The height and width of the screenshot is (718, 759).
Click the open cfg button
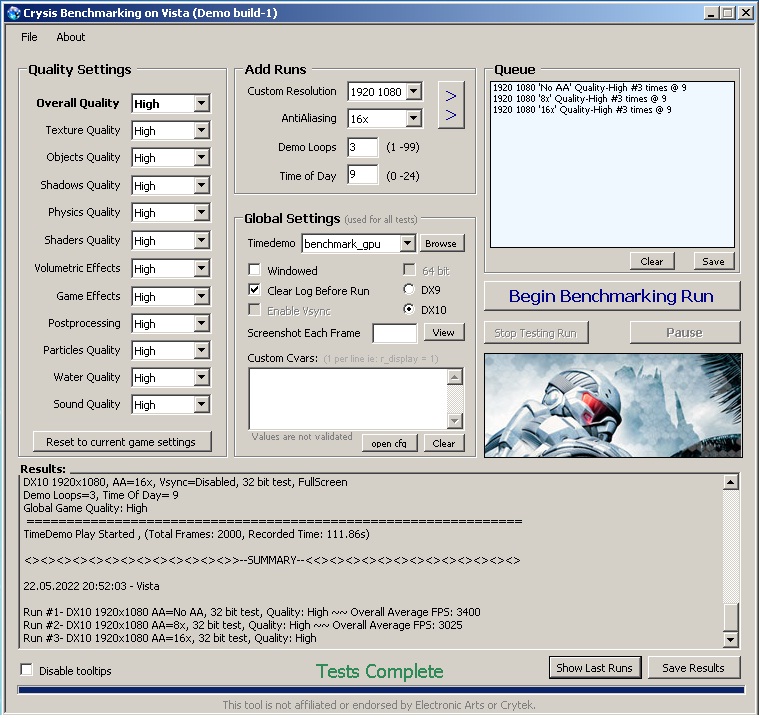click(390, 443)
